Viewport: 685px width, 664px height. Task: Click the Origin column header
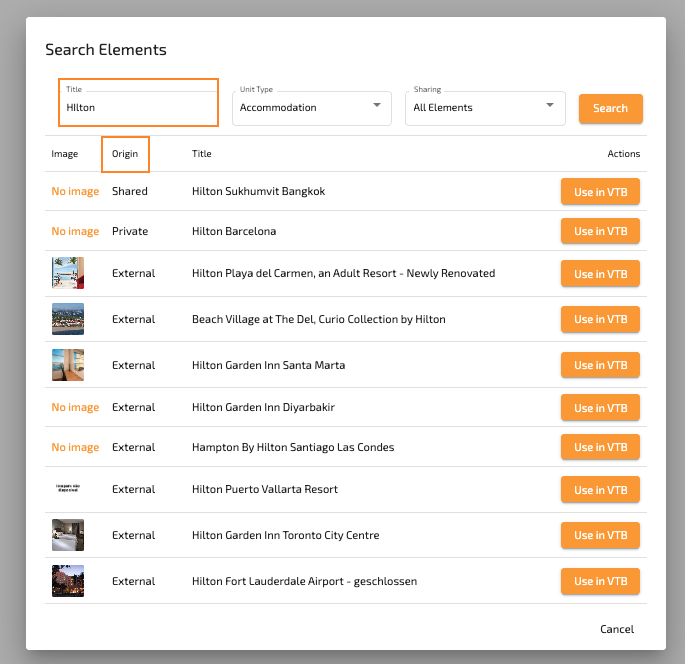click(125, 154)
